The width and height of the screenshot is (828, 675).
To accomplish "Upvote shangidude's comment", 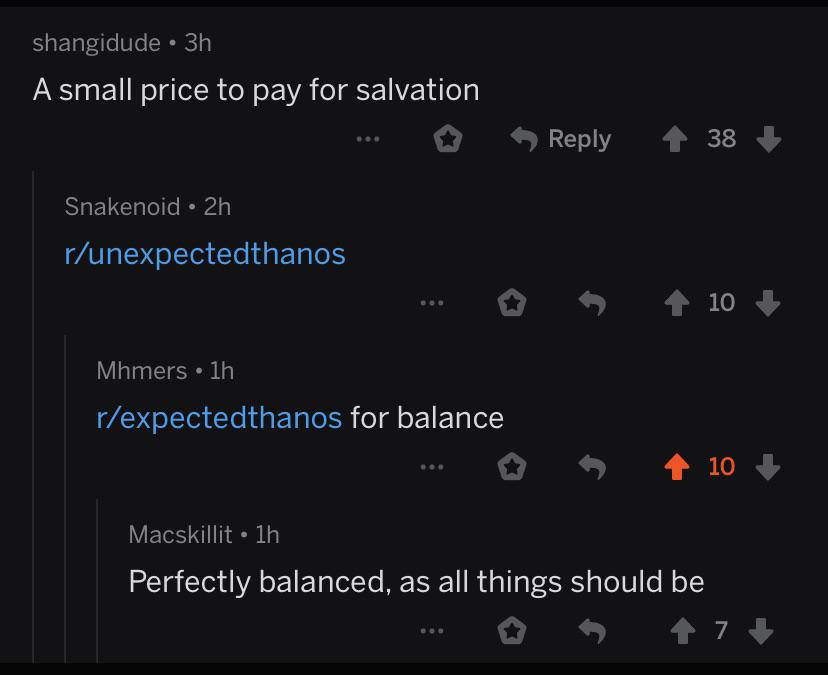I will click(x=677, y=139).
